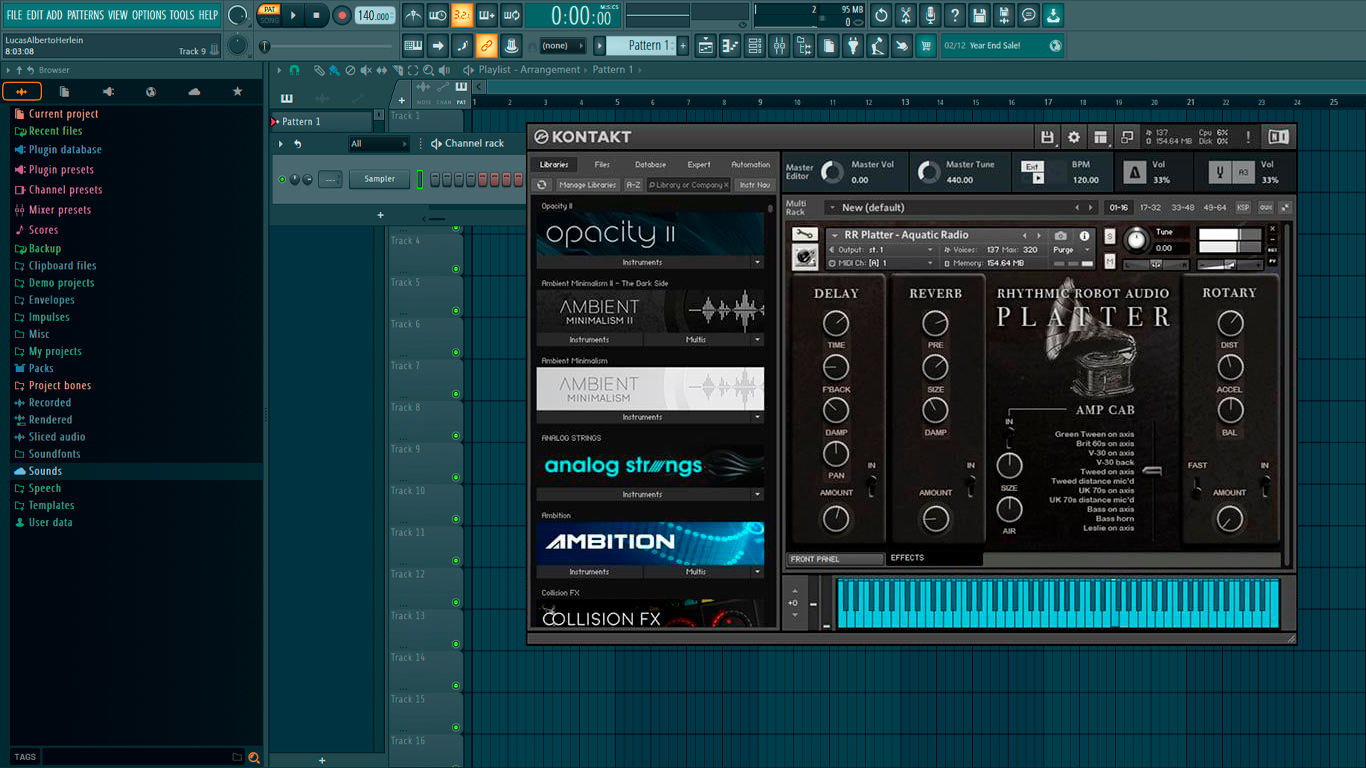The image size is (1366, 768).
Task: Switch to Kontakt Database tab
Action: tap(650, 165)
